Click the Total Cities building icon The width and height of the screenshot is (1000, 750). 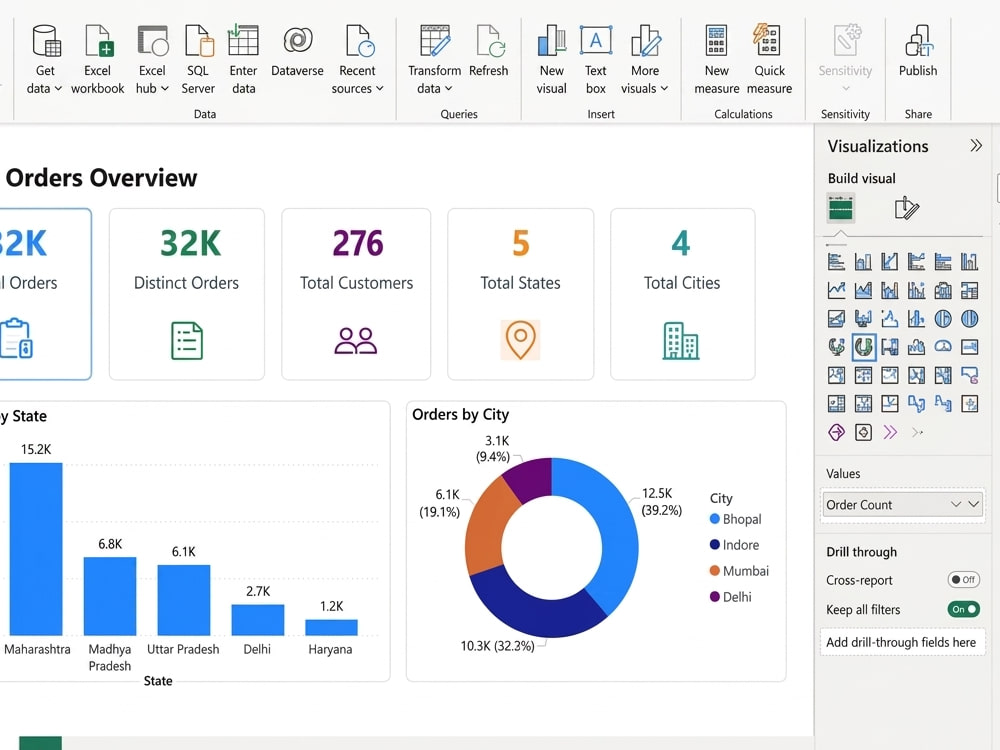coord(680,341)
